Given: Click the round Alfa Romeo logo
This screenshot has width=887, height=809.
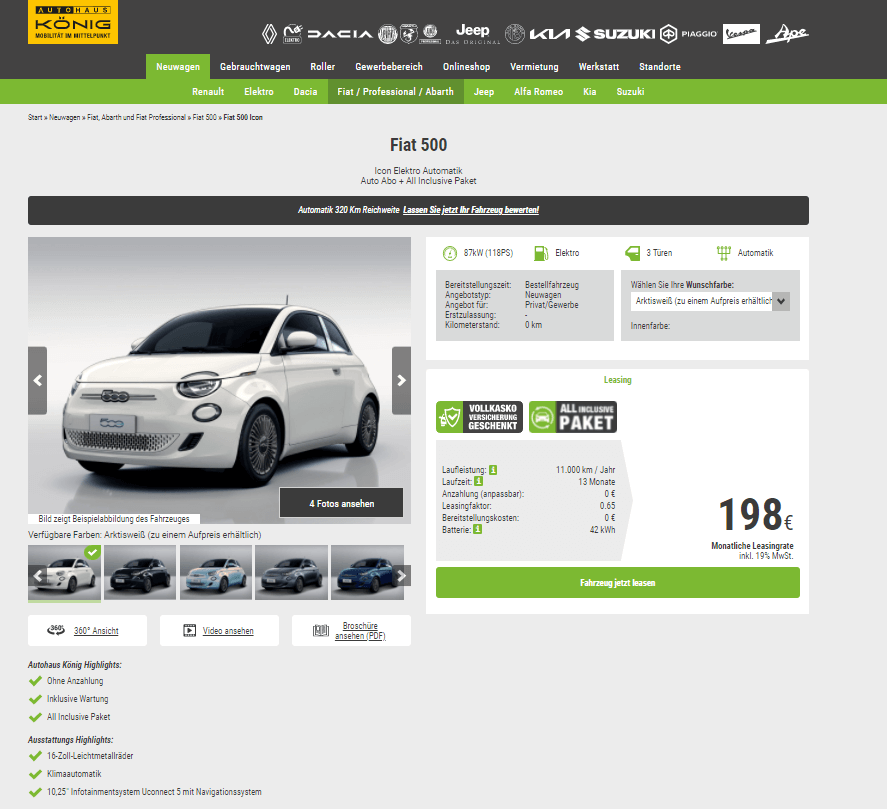Looking at the screenshot, I should [x=515, y=34].
